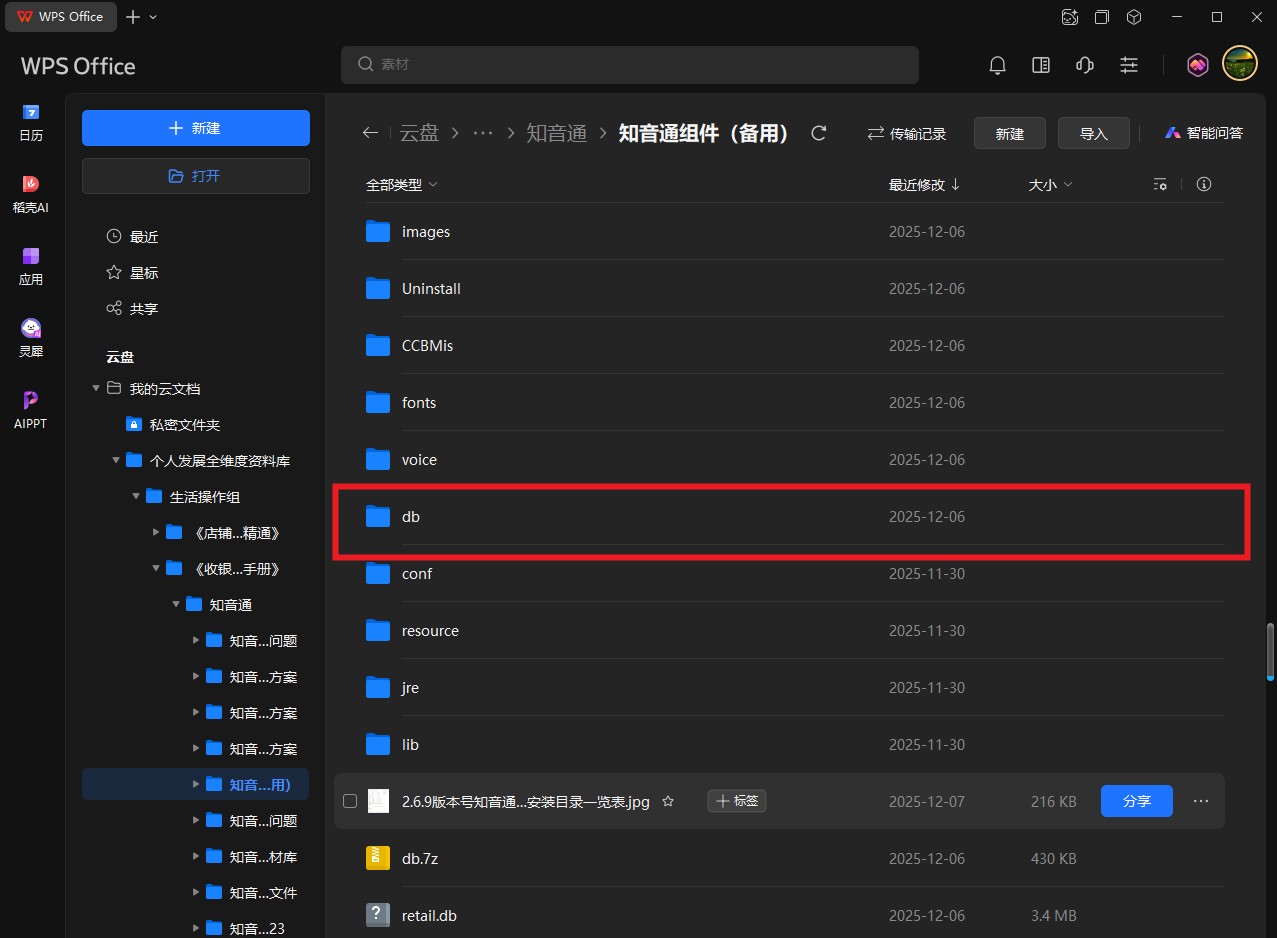Viewport: 1277px width, 938px height.
Task: Expand the 《店铺...精通》 folder arrow
Action: pos(156,532)
